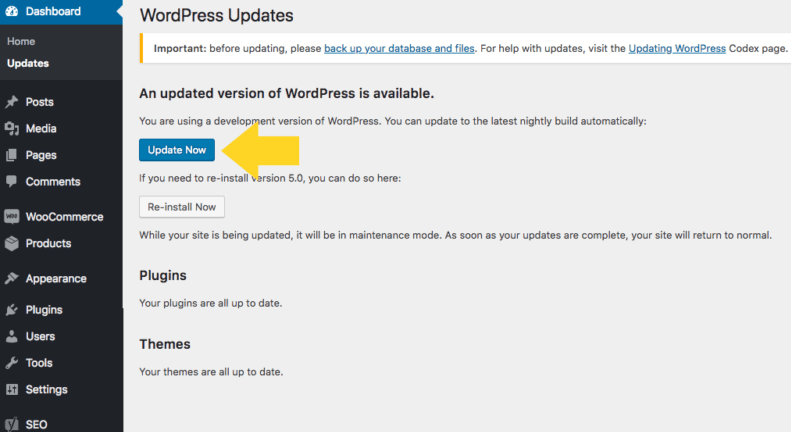Open the WooCommerce menu
Image resolution: width=791 pixels, height=432 pixels.
65,217
